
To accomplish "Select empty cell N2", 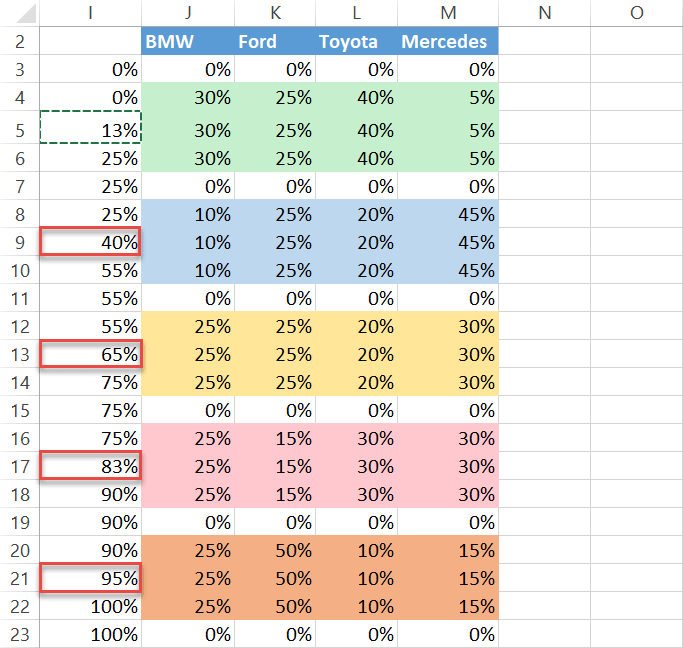I will click(x=544, y=41).
